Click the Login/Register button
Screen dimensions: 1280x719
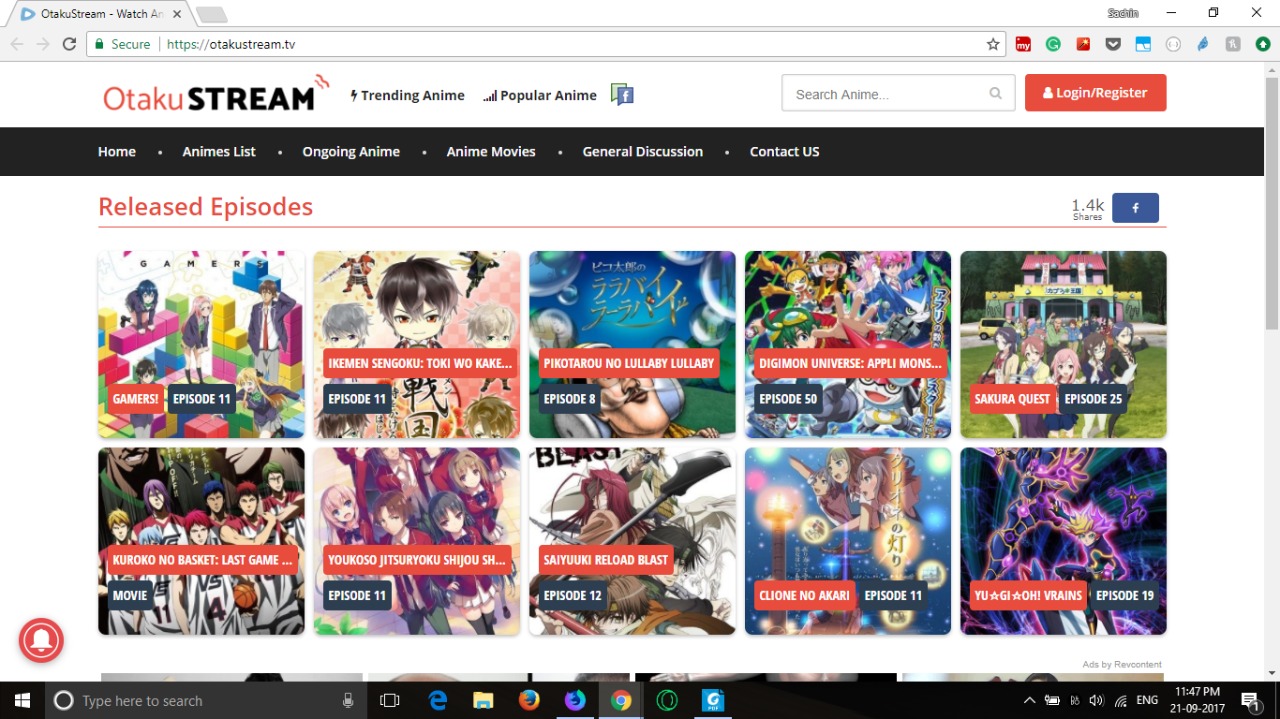click(x=1095, y=93)
